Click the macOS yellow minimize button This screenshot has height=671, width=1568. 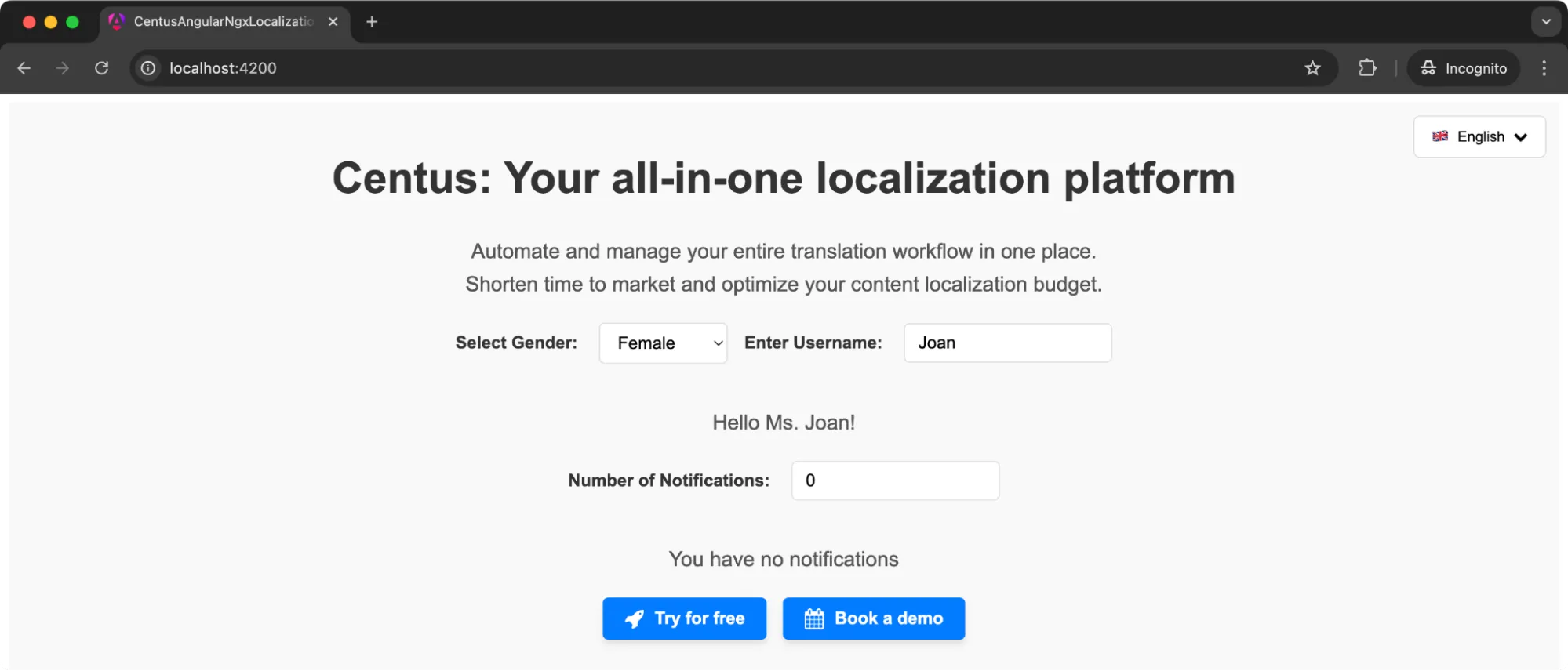click(51, 22)
